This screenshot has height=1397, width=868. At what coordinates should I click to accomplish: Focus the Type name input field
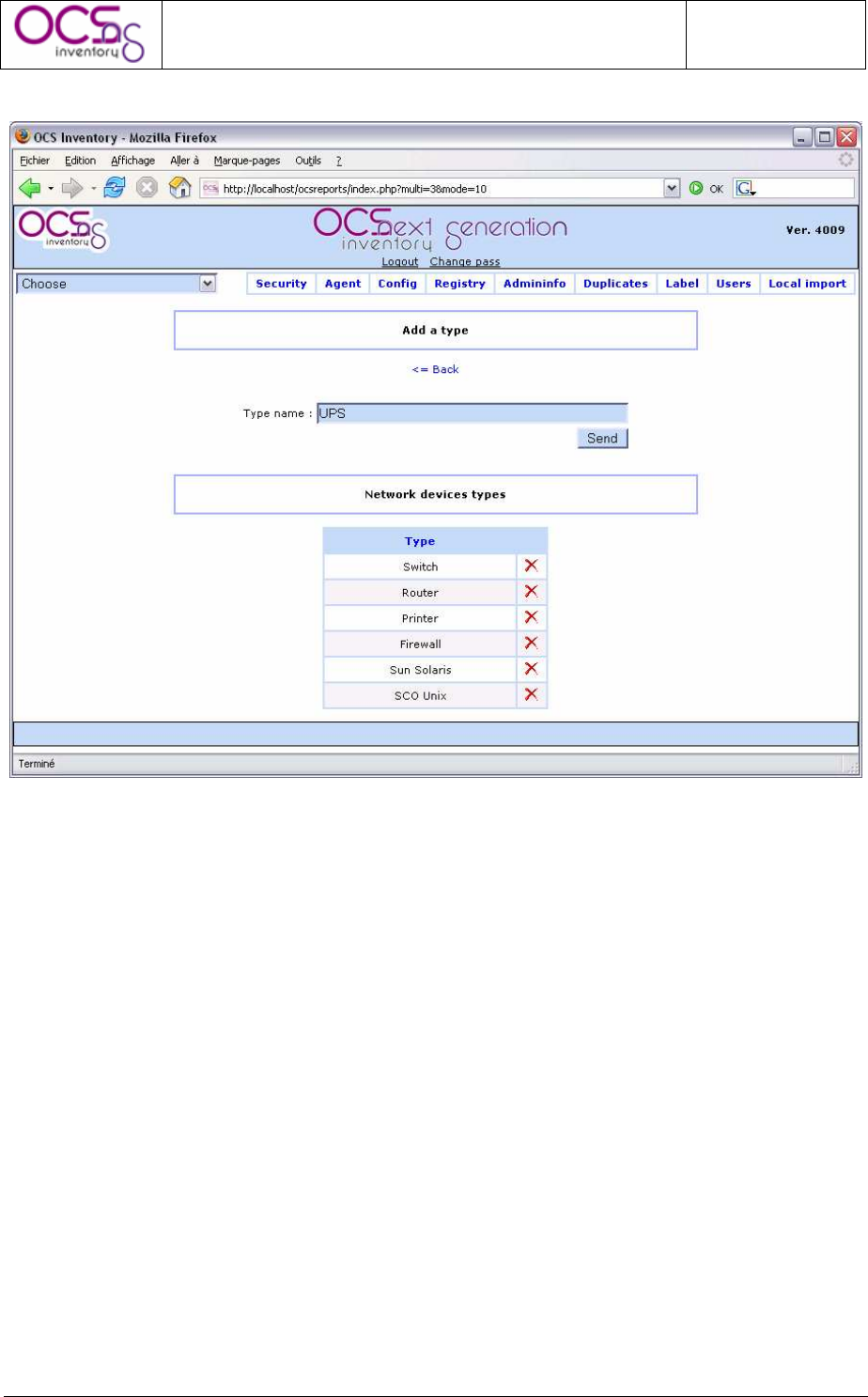pyautogui.click(x=472, y=413)
